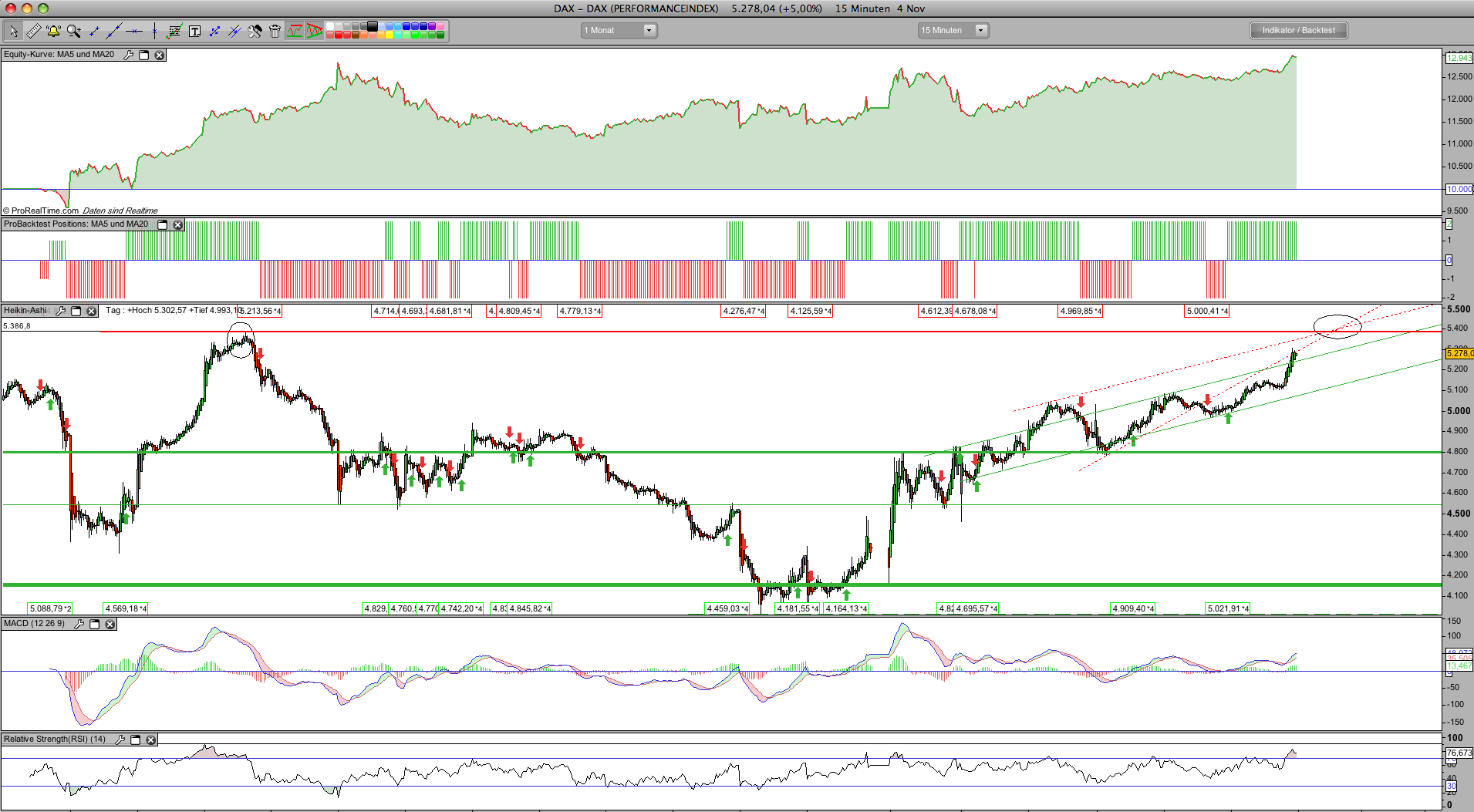Screen dimensions: 1474x812
Task: Open MACD indicator wrench settings
Action: click(79, 624)
